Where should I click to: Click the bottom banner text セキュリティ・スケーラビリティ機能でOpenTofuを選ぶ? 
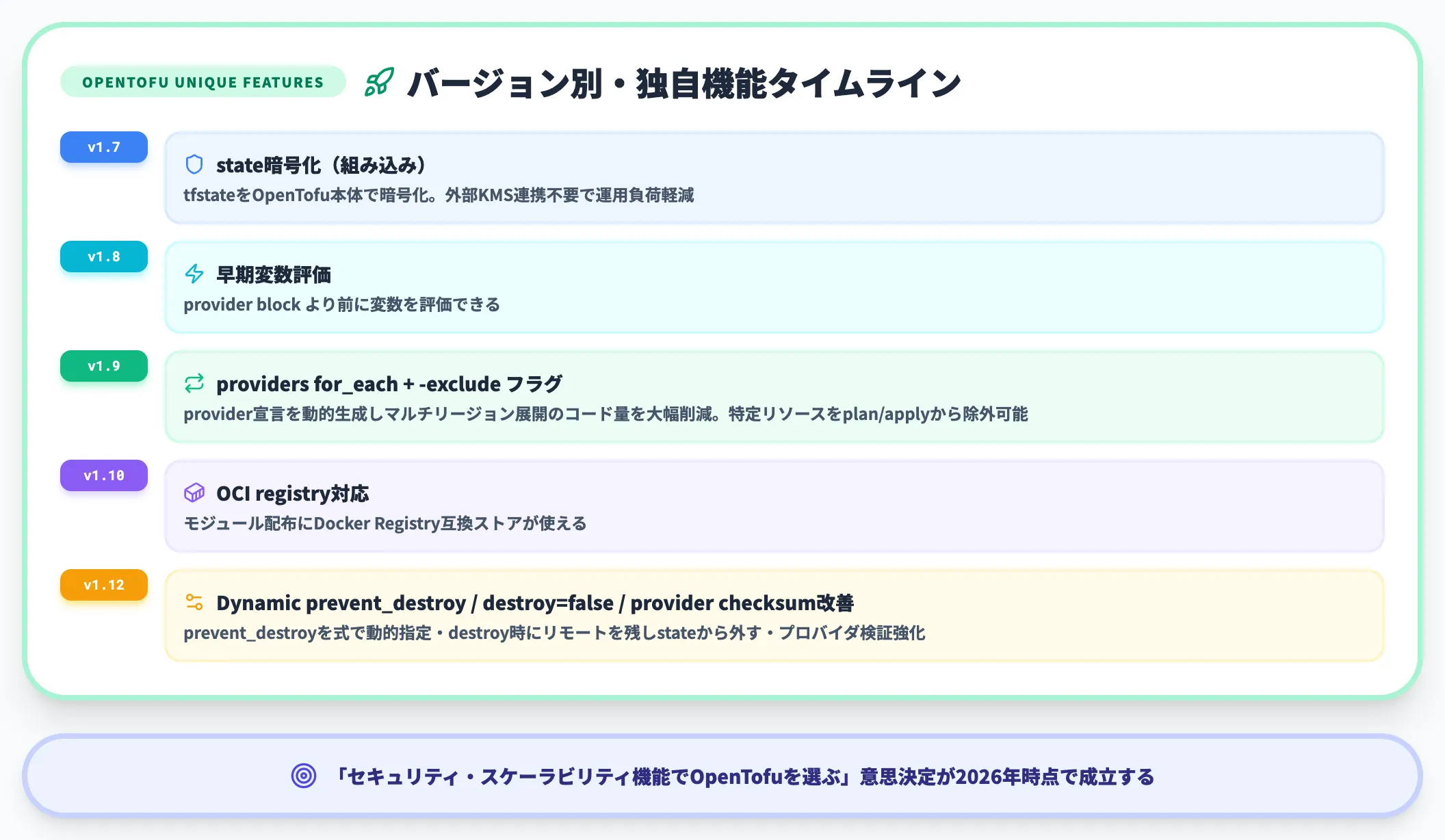coord(744,777)
